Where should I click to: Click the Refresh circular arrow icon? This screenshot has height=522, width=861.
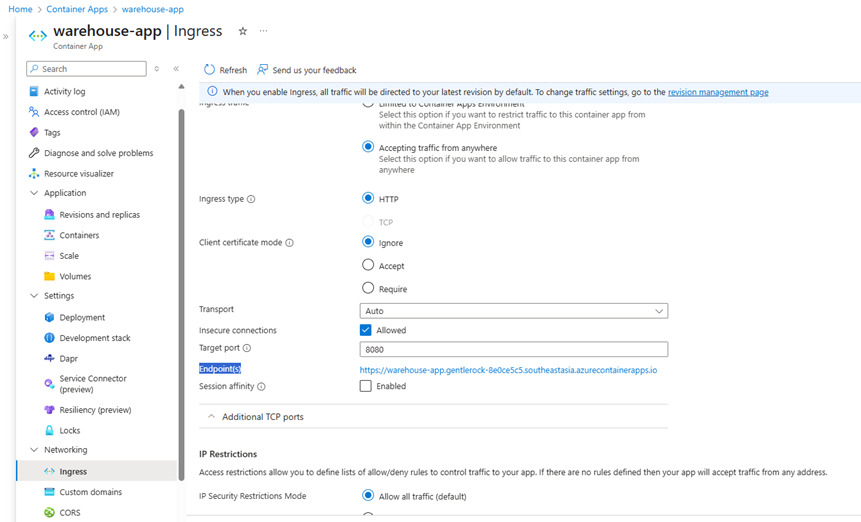[x=209, y=70]
